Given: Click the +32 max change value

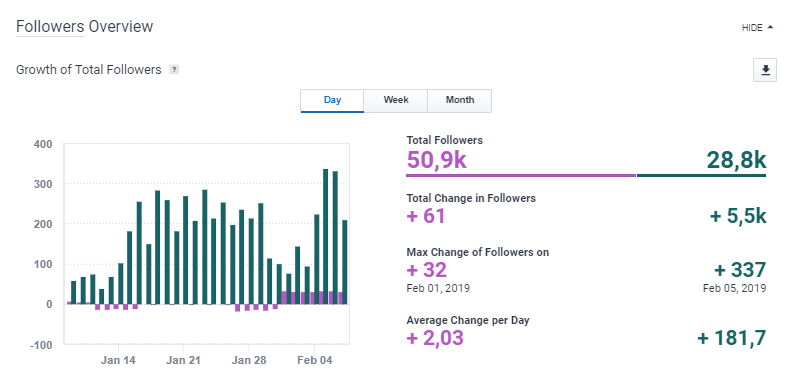Looking at the screenshot, I should 427,270.
